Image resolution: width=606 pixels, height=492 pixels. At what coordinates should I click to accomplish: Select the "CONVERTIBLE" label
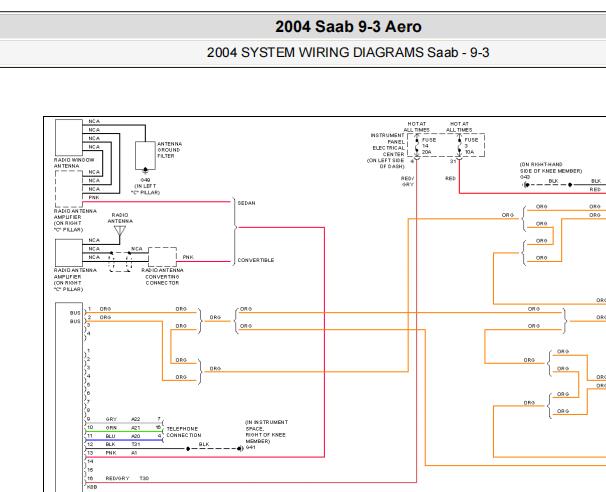(255, 260)
